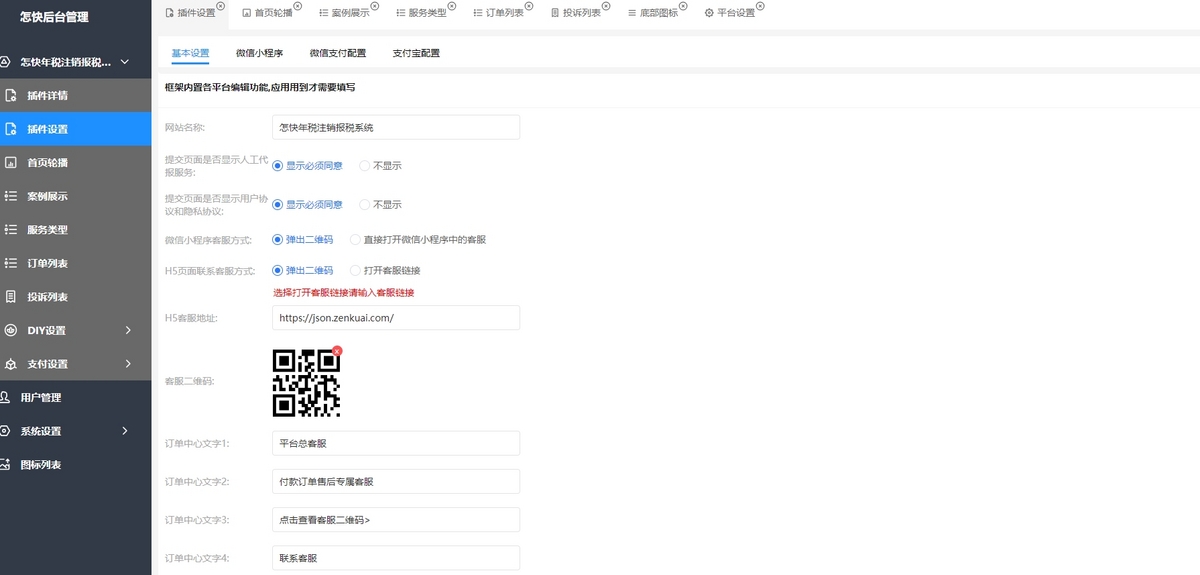Click the 服务类型 sidebar list icon
The height and width of the screenshot is (575, 1200).
tap(11, 230)
